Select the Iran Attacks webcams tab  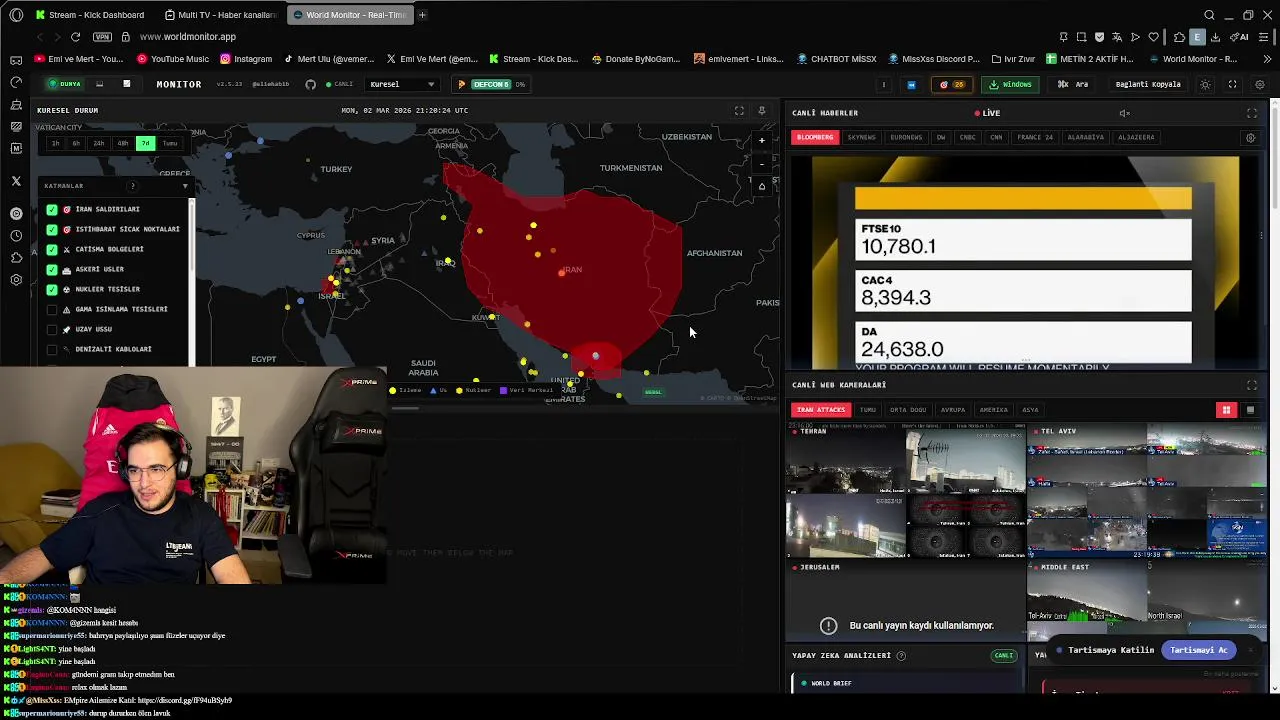click(x=821, y=410)
